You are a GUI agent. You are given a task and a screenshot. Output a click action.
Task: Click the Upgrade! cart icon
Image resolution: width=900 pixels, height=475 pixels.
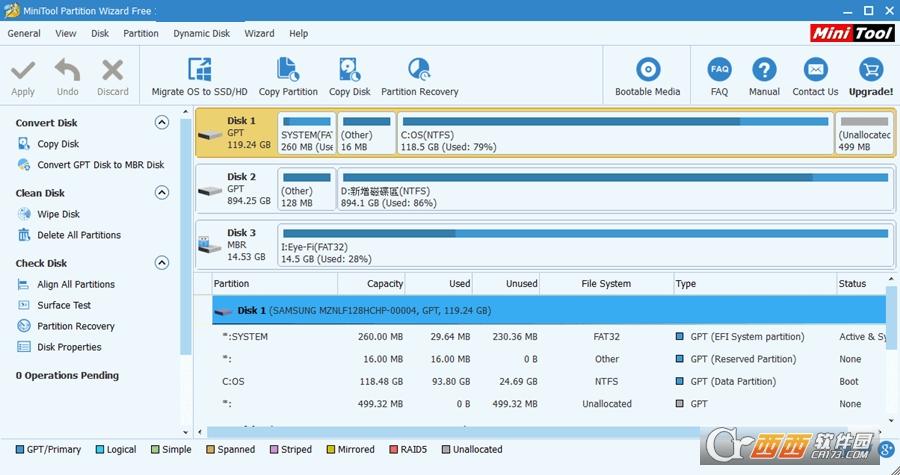[871, 69]
